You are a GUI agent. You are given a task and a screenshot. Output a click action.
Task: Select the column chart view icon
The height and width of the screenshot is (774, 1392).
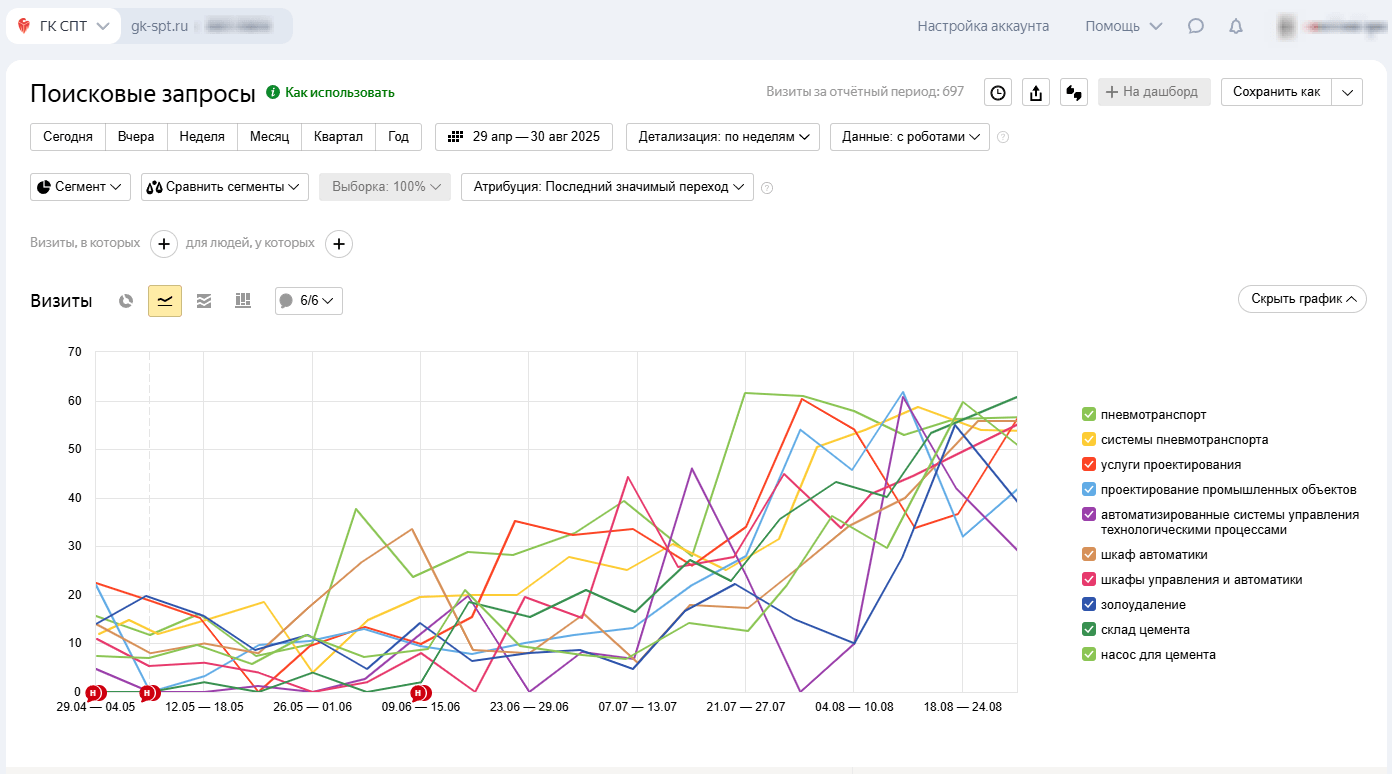click(x=242, y=301)
